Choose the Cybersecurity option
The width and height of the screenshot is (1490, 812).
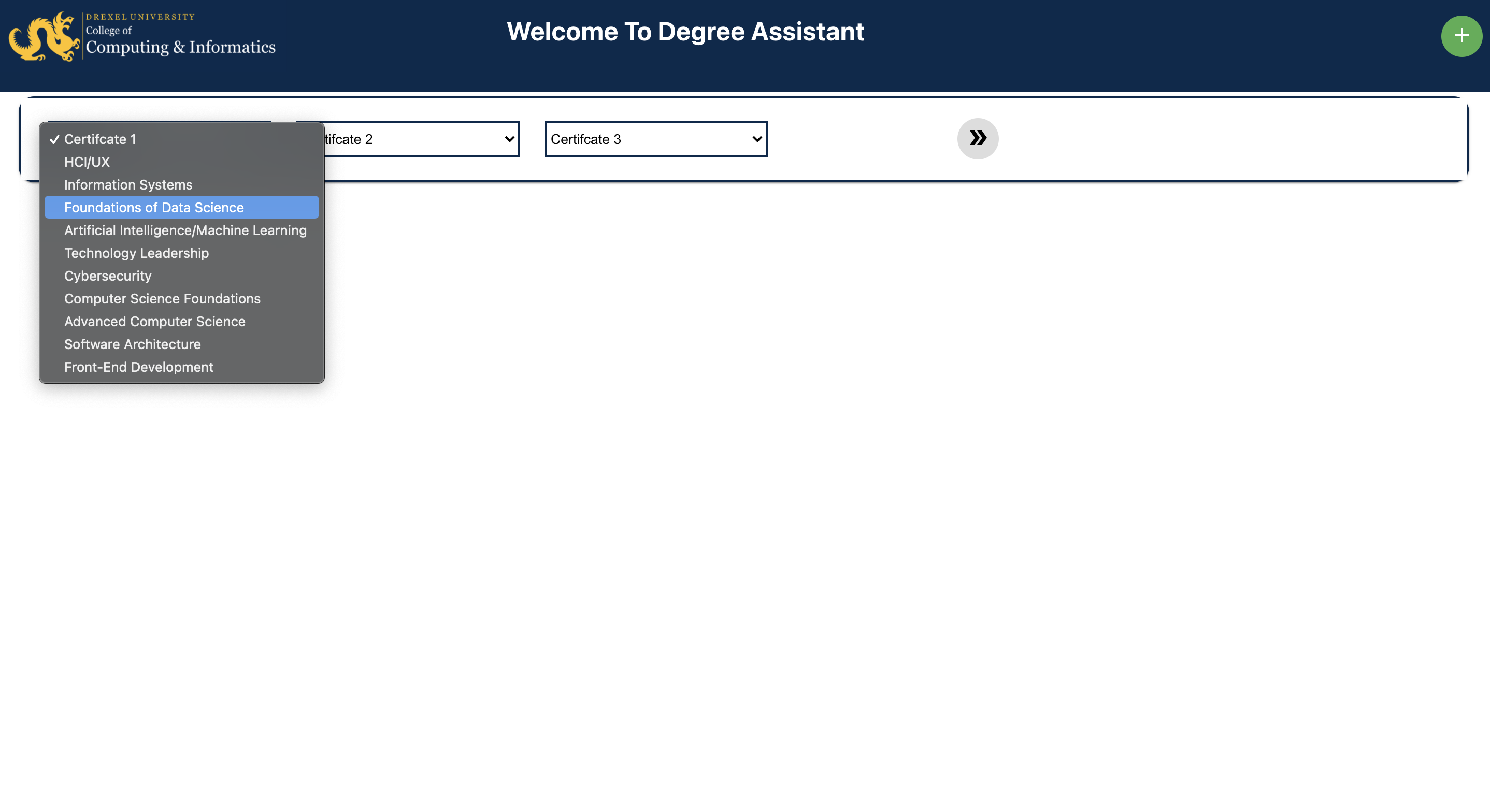pyautogui.click(x=108, y=276)
